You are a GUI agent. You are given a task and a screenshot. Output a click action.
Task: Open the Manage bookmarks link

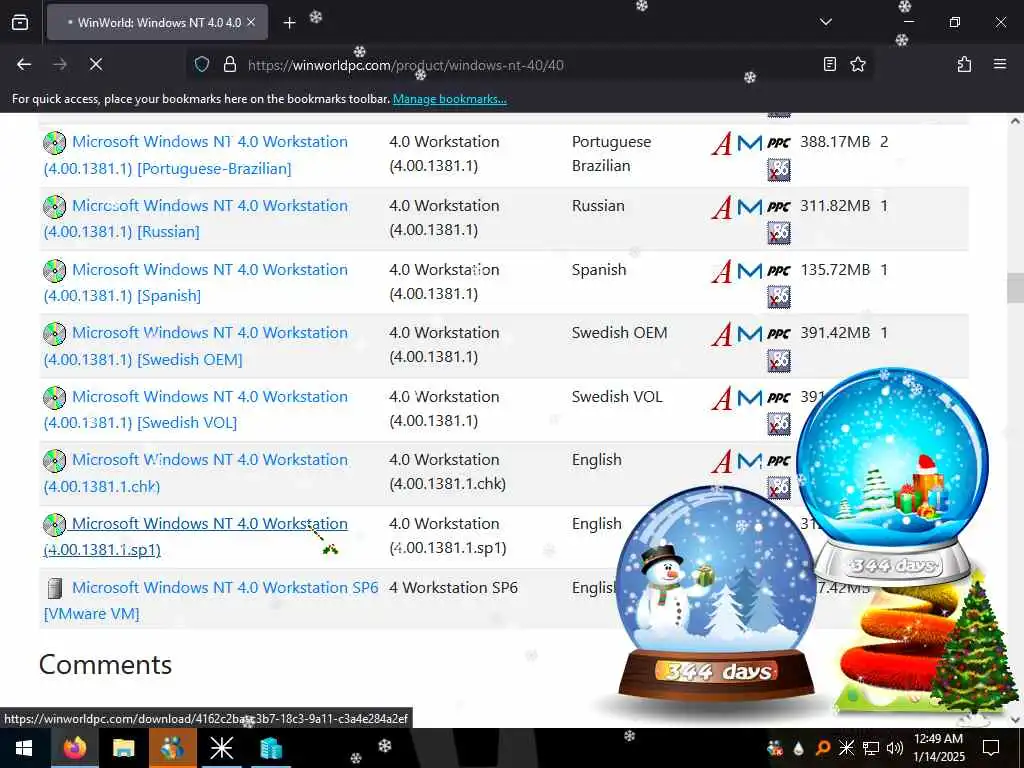pyautogui.click(x=449, y=99)
